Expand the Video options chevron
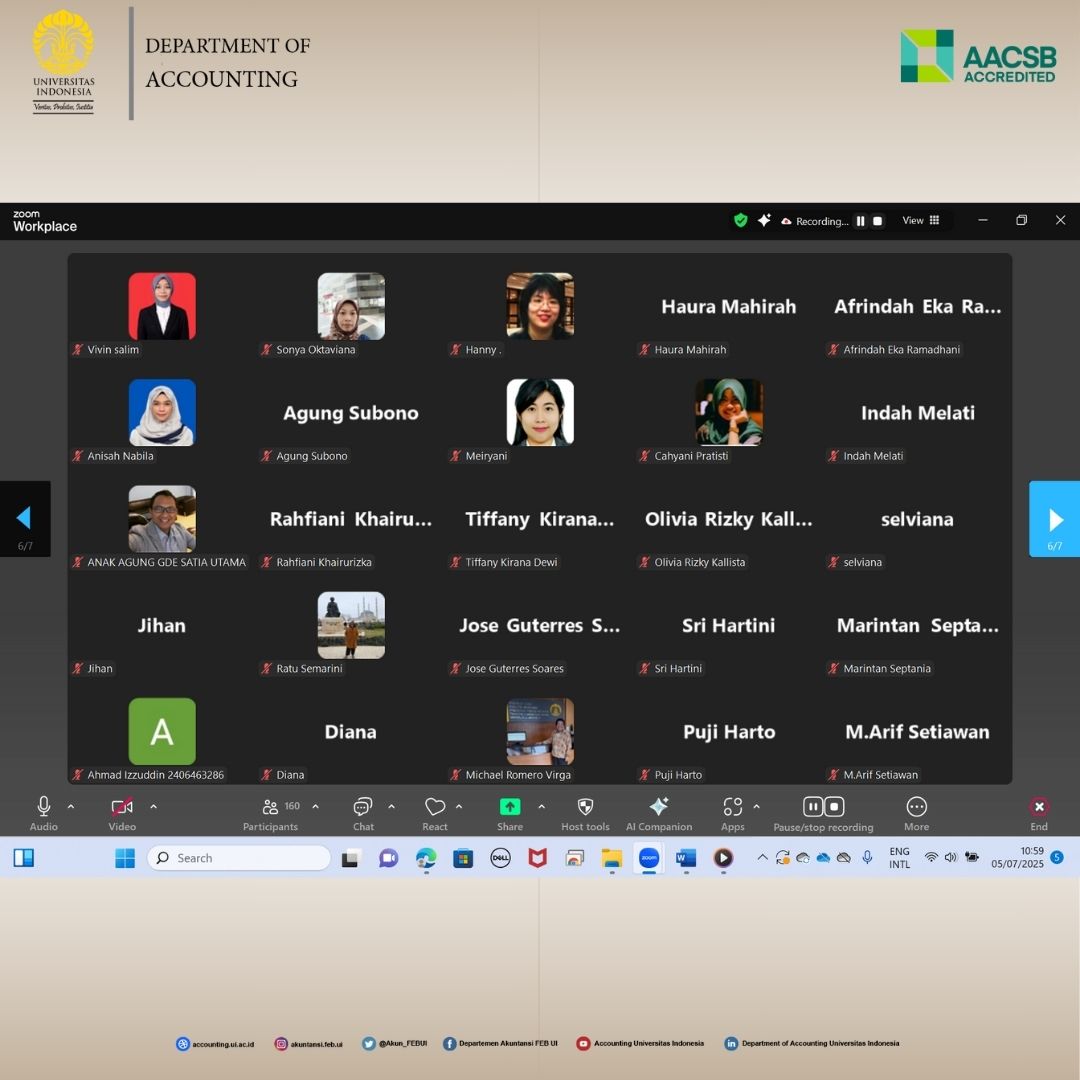1080x1080 pixels. (x=153, y=806)
